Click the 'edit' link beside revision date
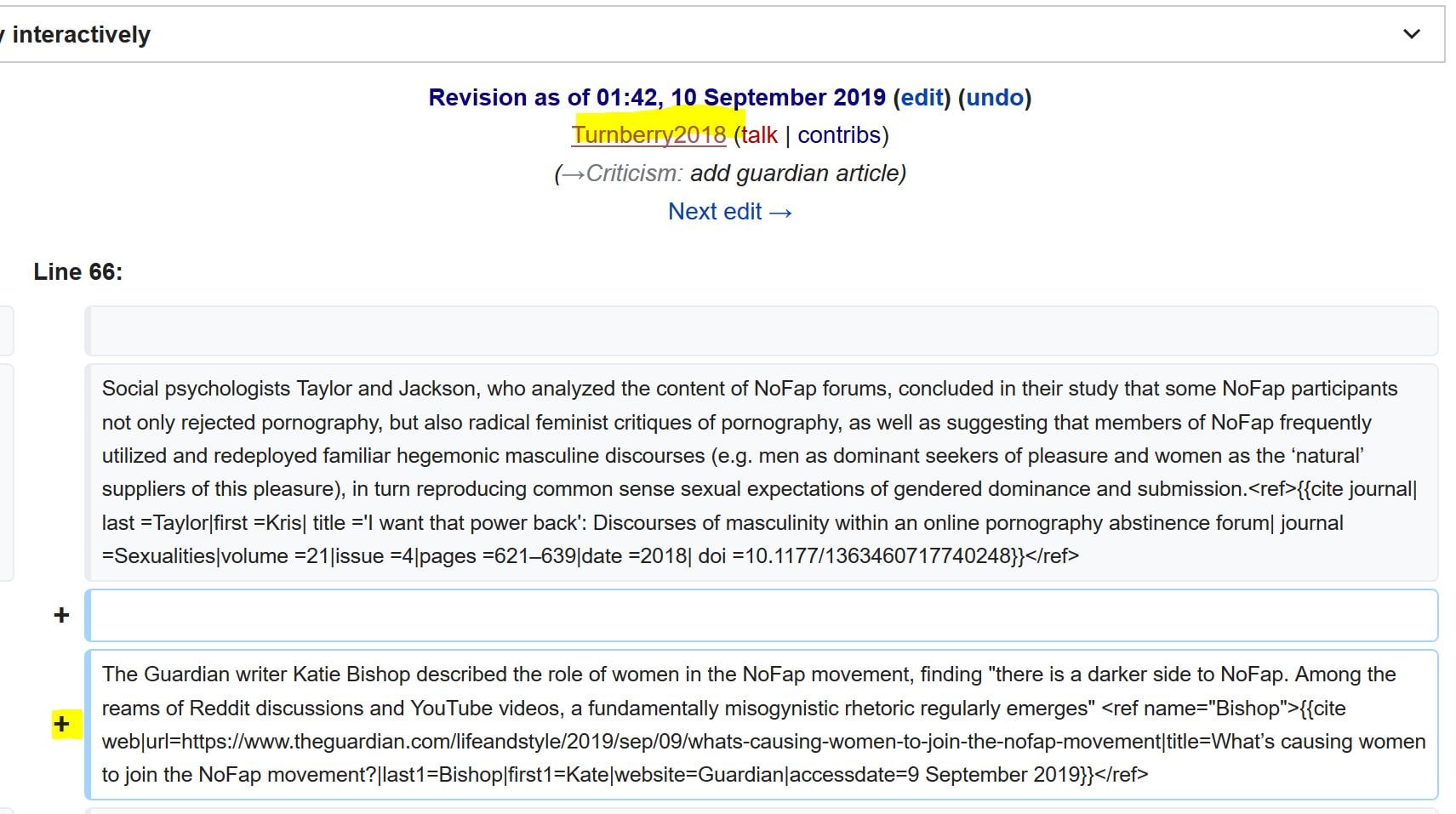This screenshot has height=814, width=1456. click(x=922, y=97)
